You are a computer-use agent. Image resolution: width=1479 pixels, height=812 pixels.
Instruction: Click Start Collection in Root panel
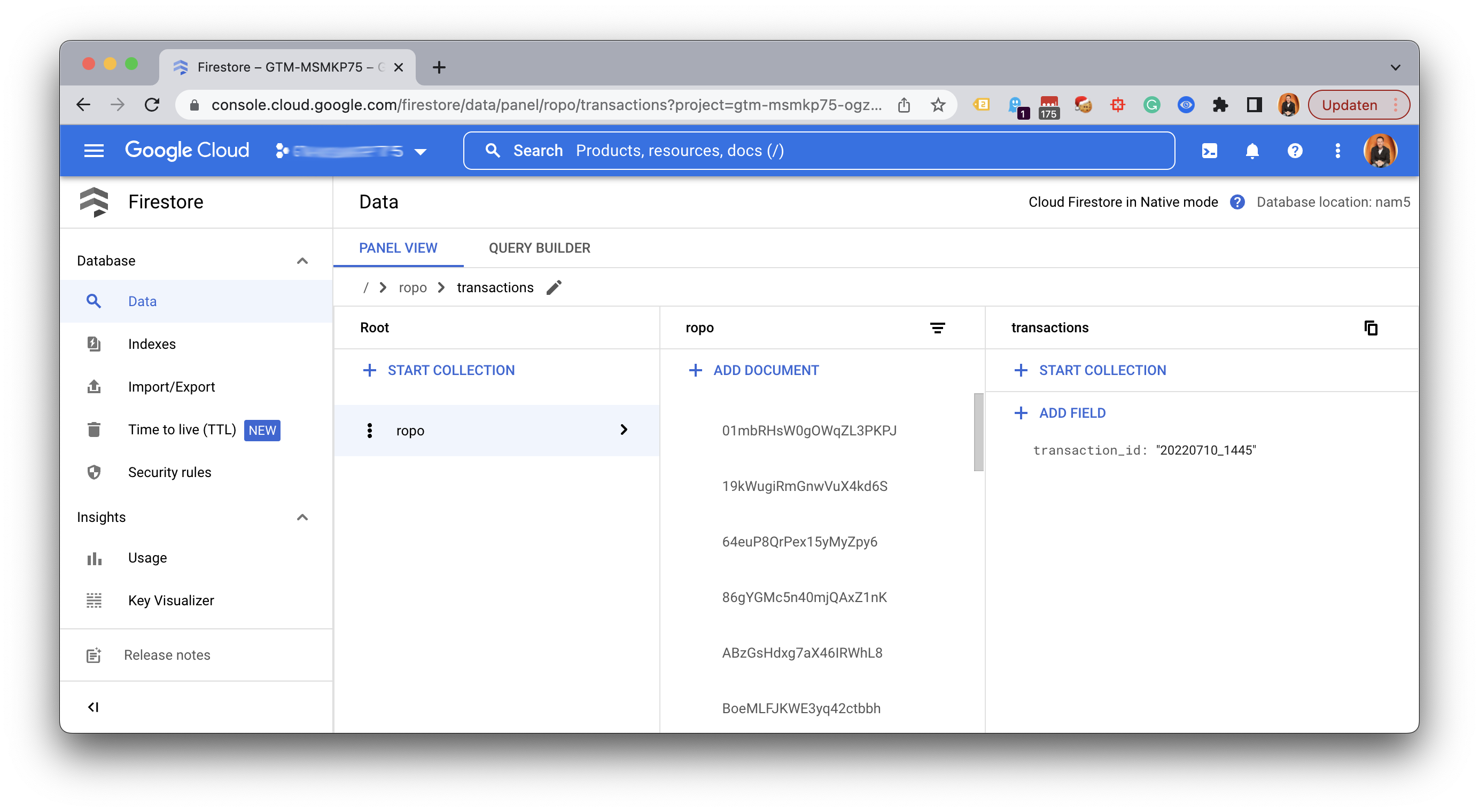click(439, 370)
